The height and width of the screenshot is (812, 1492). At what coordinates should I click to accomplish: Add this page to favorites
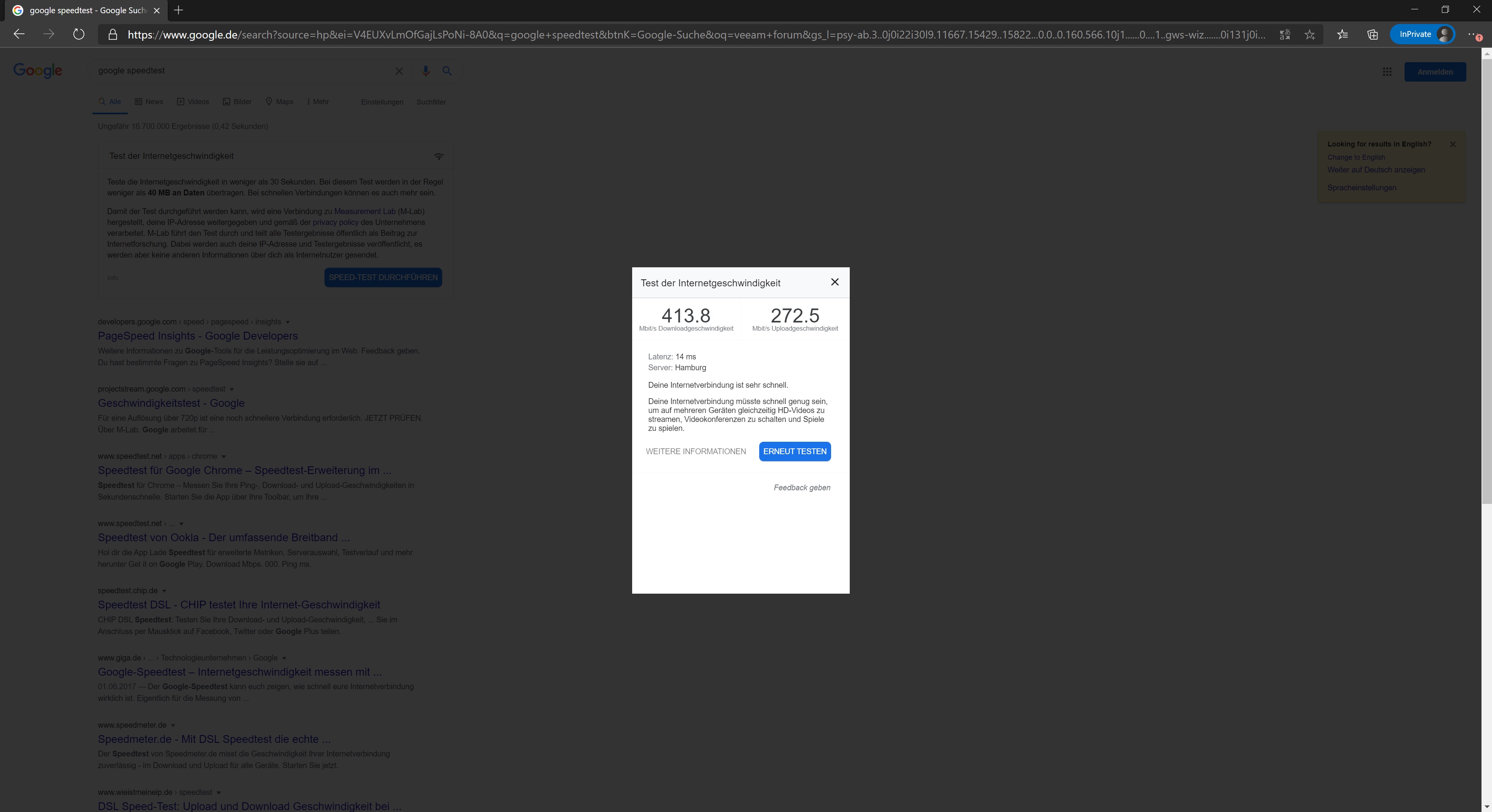(x=1309, y=35)
